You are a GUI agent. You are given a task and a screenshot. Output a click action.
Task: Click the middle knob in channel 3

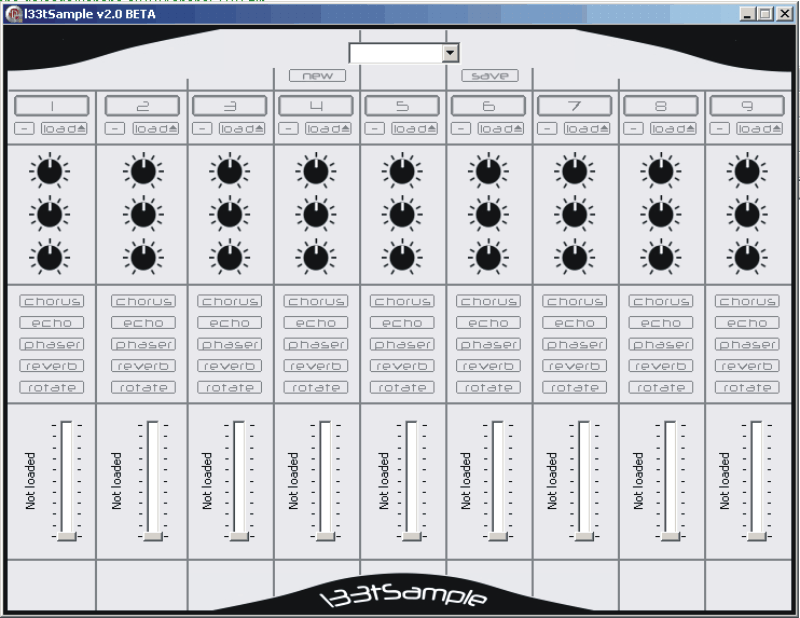230,215
